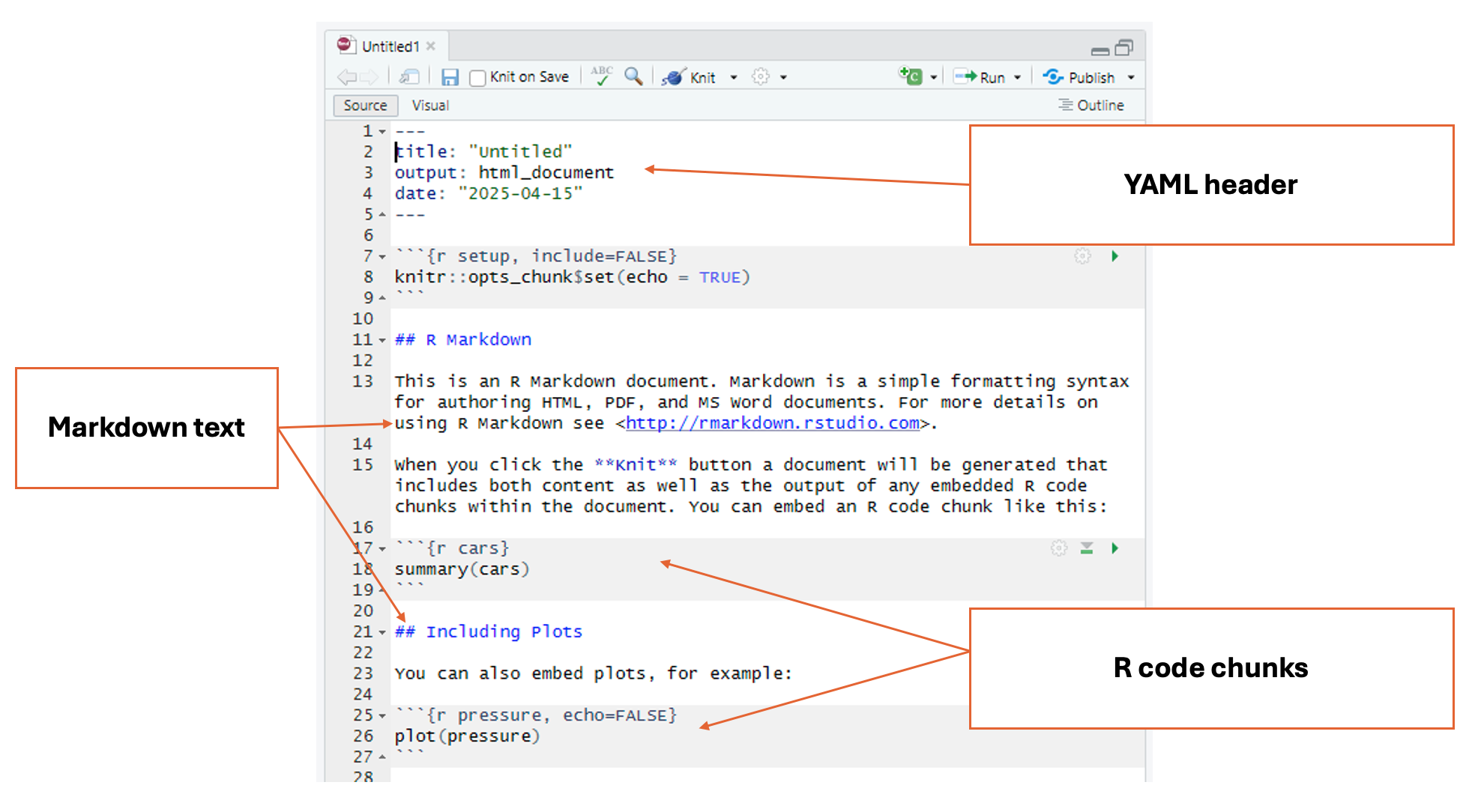Switch to Source editor mode
The height and width of the screenshot is (812, 1481).
coord(365,106)
